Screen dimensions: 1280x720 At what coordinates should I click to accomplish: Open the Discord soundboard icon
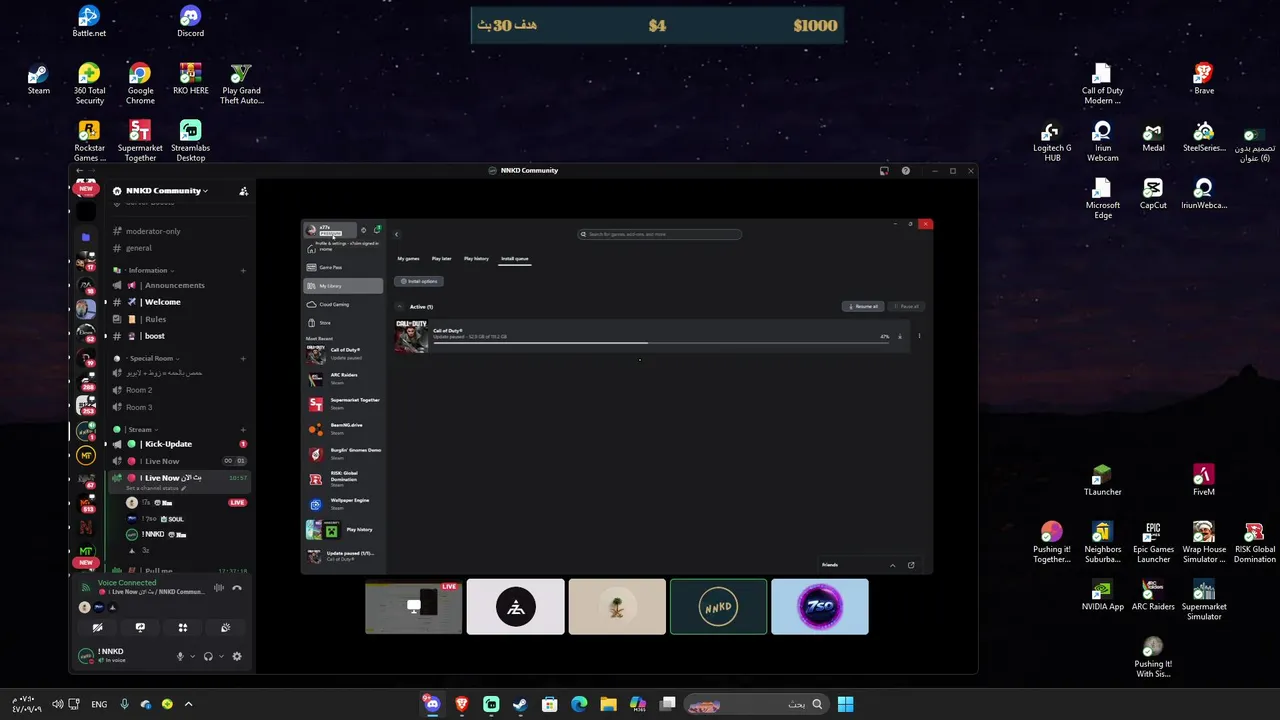[225, 628]
